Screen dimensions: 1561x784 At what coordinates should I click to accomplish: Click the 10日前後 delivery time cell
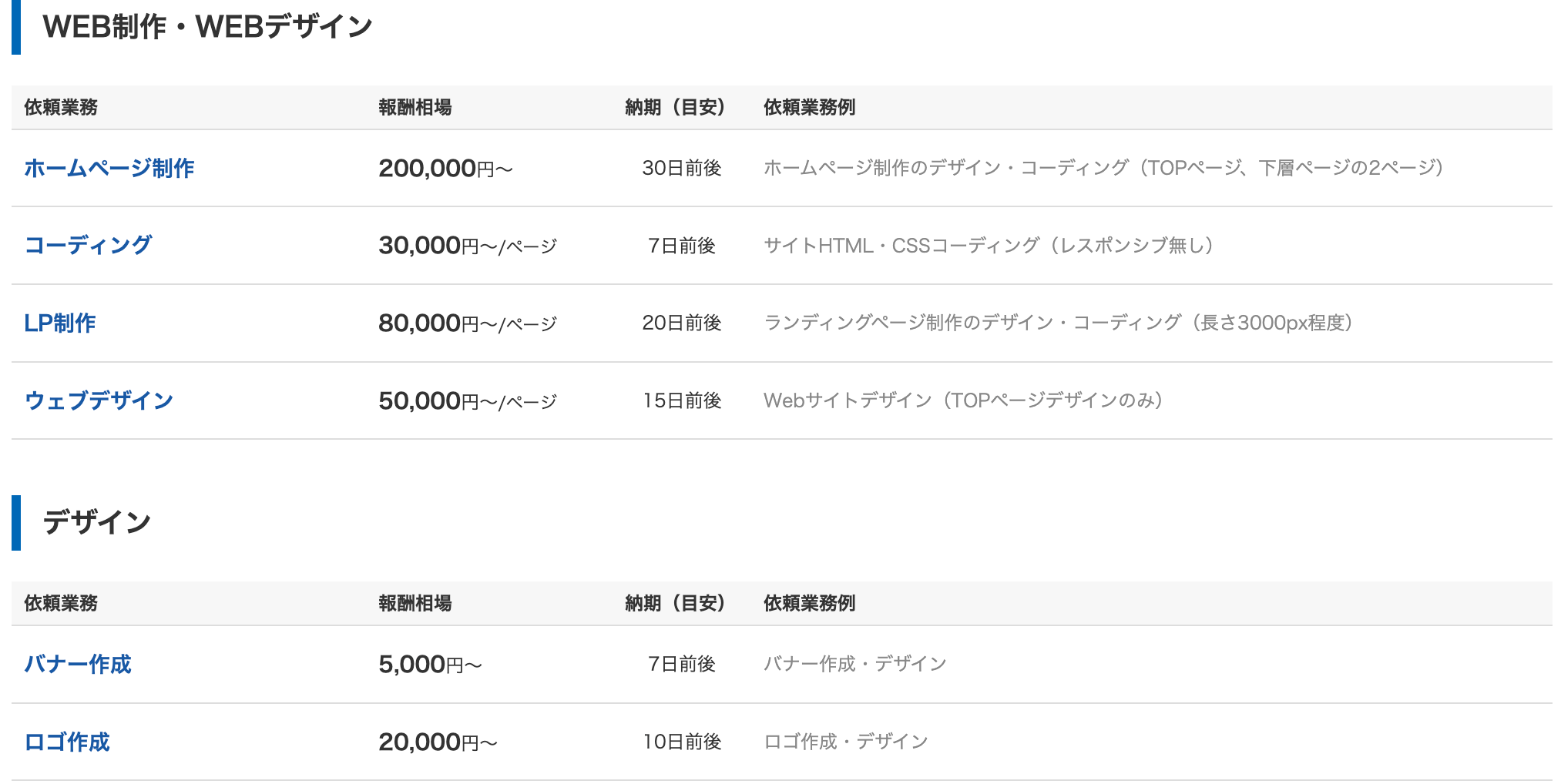tap(681, 742)
